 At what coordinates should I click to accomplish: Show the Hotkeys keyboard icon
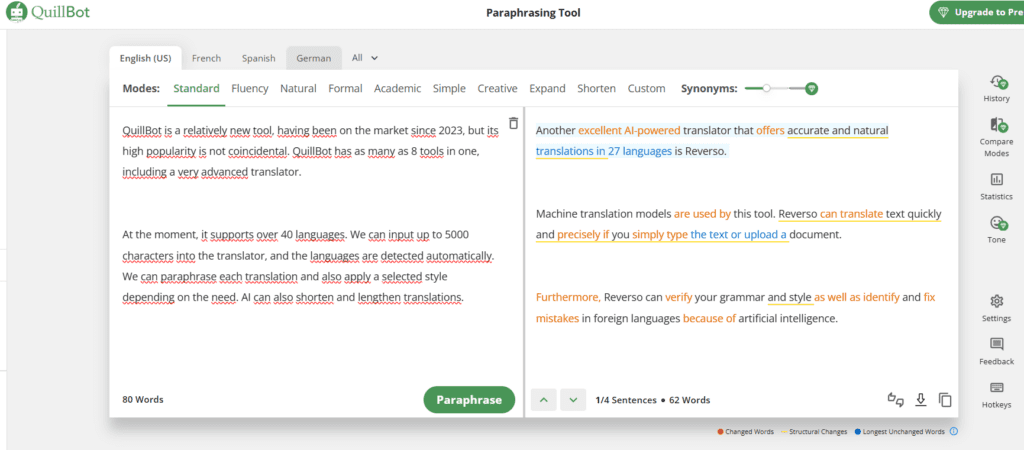pyautogui.click(x=996, y=390)
